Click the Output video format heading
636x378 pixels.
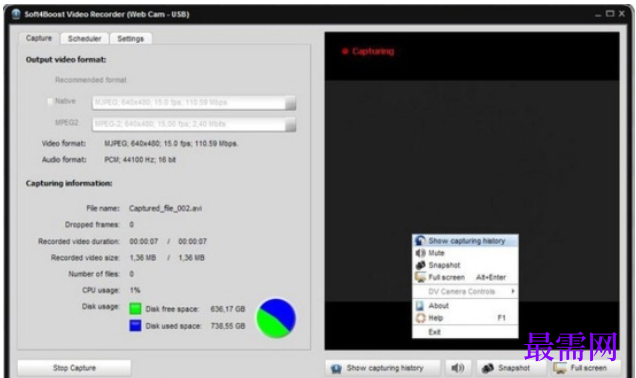tap(66, 60)
